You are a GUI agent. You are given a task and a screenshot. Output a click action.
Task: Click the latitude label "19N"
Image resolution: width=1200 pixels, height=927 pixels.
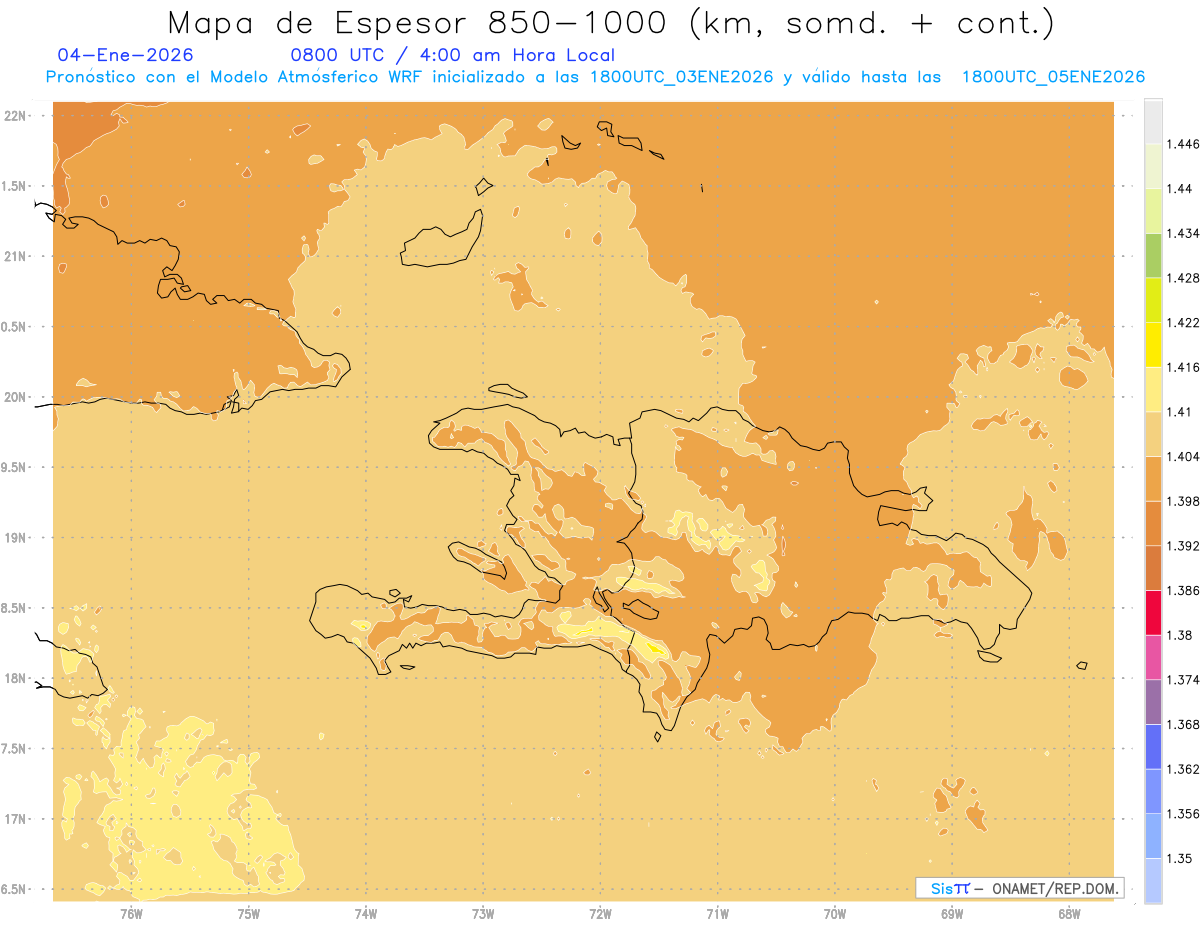16,538
